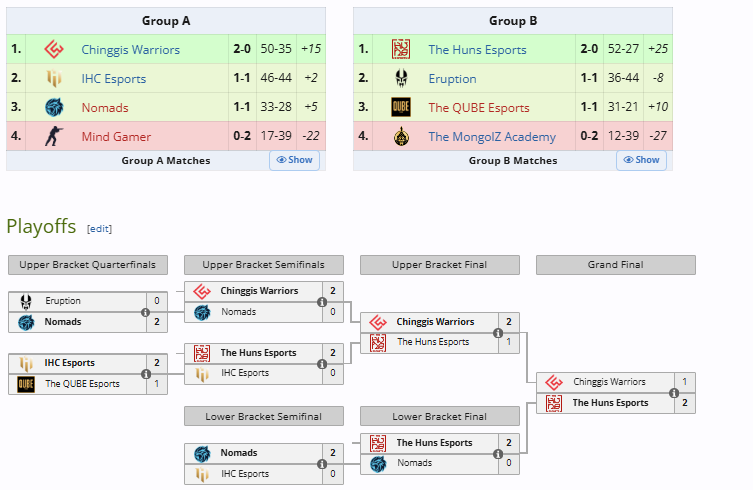Open The QUBE Esports team link in Group B
This screenshot has width=753, height=490.
click(x=478, y=108)
